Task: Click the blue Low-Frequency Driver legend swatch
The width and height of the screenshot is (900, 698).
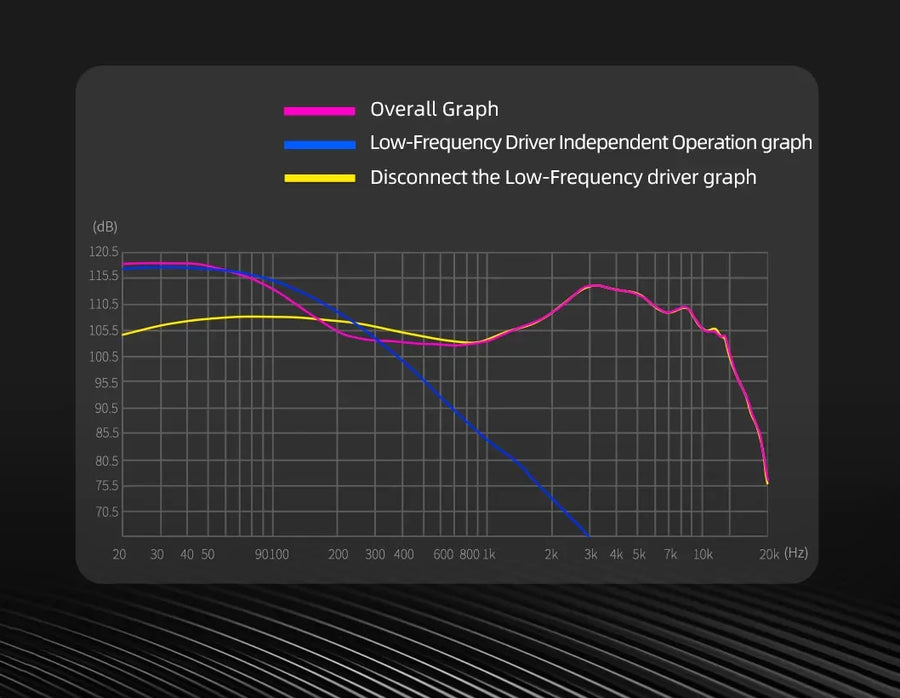Action: (319, 144)
